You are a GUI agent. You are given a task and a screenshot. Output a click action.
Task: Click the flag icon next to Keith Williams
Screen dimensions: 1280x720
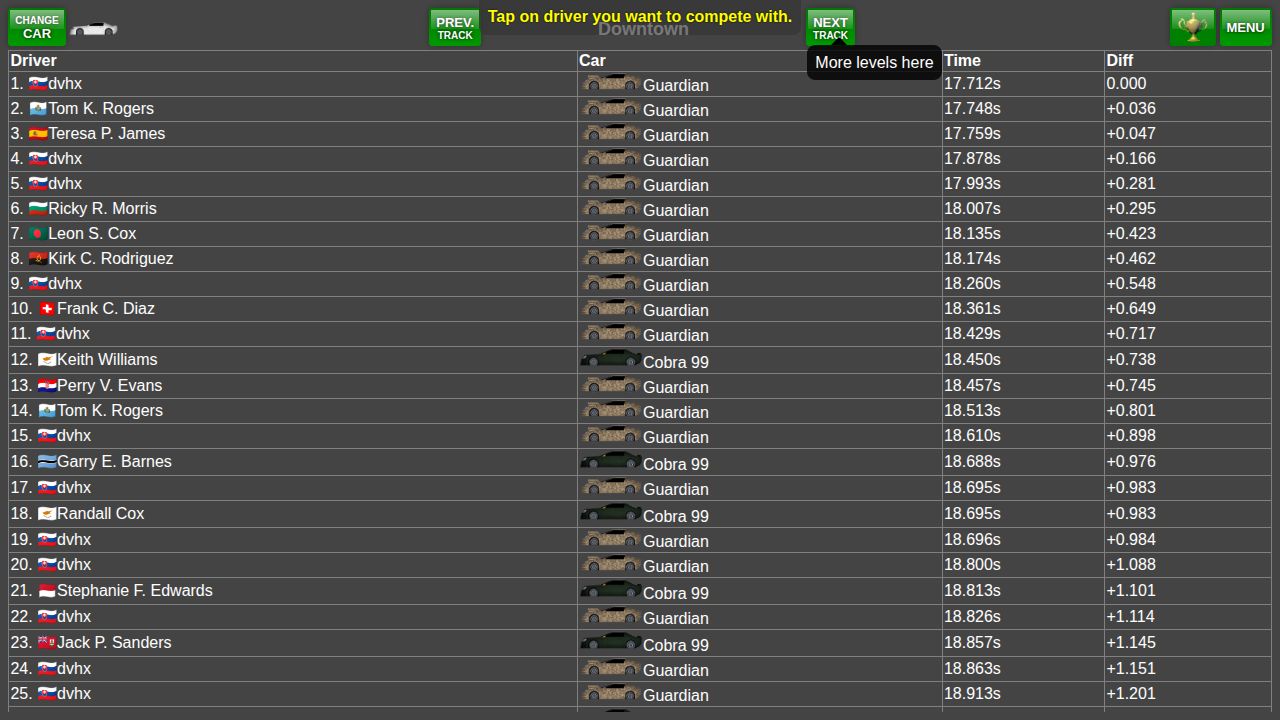pyautogui.click(x=46, y=360)
